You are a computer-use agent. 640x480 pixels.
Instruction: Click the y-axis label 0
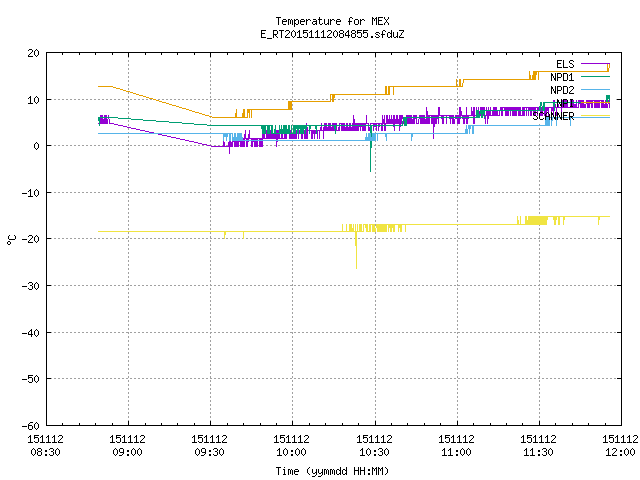[x=37, y=146]
